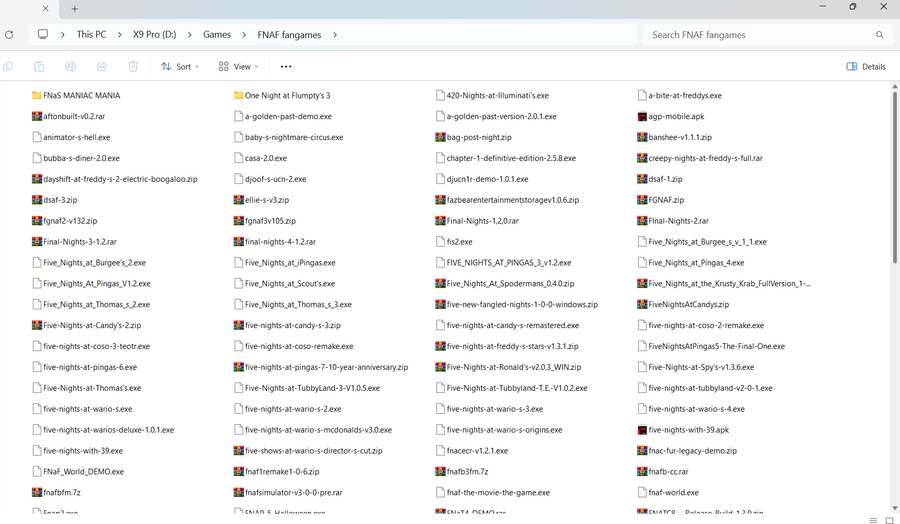
Task: Click the file icon of animator-s-hell.exe
Action: (37, 137)
